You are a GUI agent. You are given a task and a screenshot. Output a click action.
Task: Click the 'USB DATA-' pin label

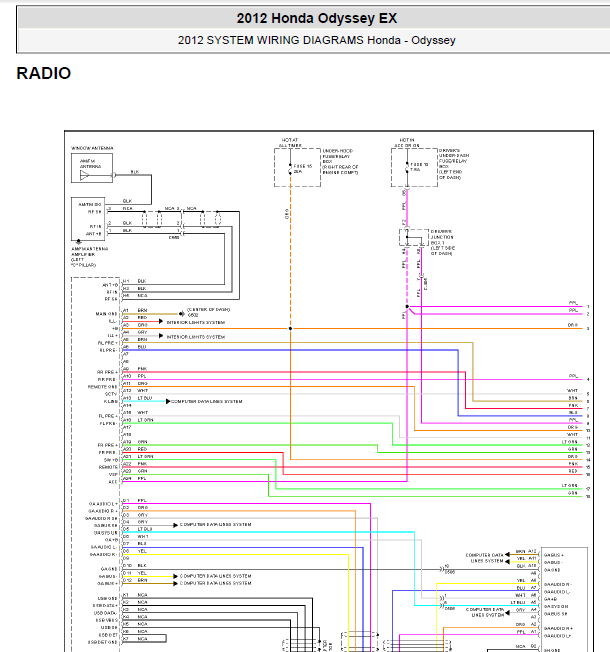tap(106, 613)
